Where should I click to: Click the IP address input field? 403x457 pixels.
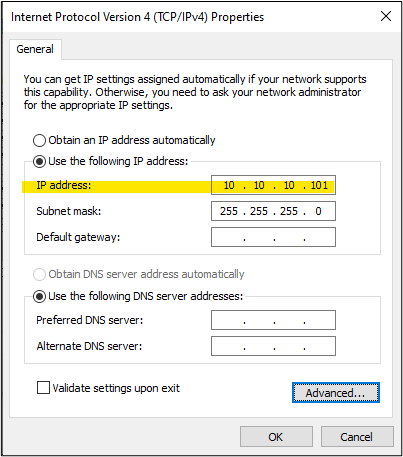pos(273,185)
